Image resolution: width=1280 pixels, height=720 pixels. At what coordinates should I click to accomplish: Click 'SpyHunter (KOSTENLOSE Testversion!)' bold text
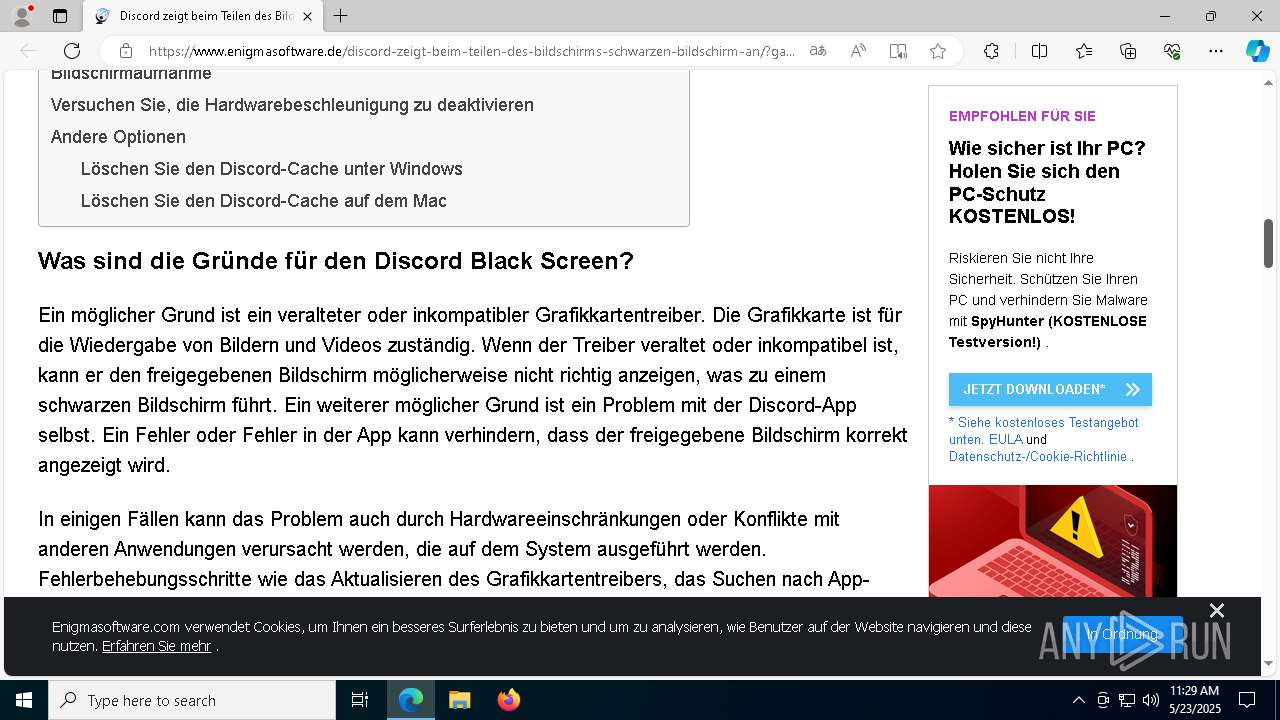coord(1048,331)
